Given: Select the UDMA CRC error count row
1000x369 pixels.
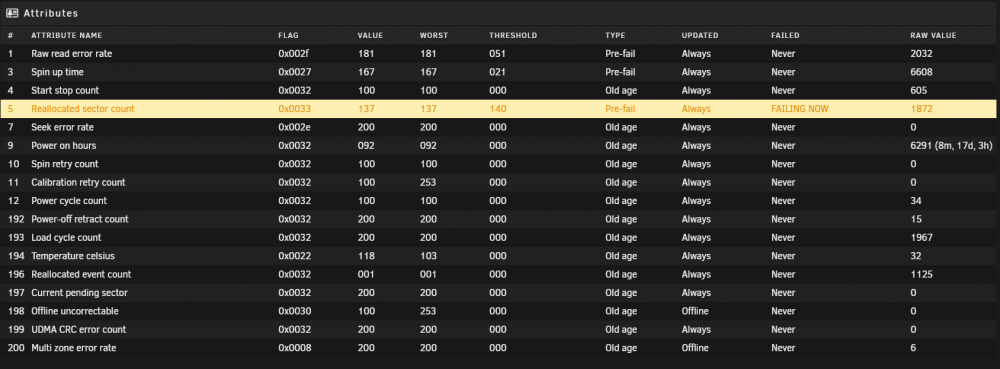Looking at the screenshot, I should click(x=500, y=329).
